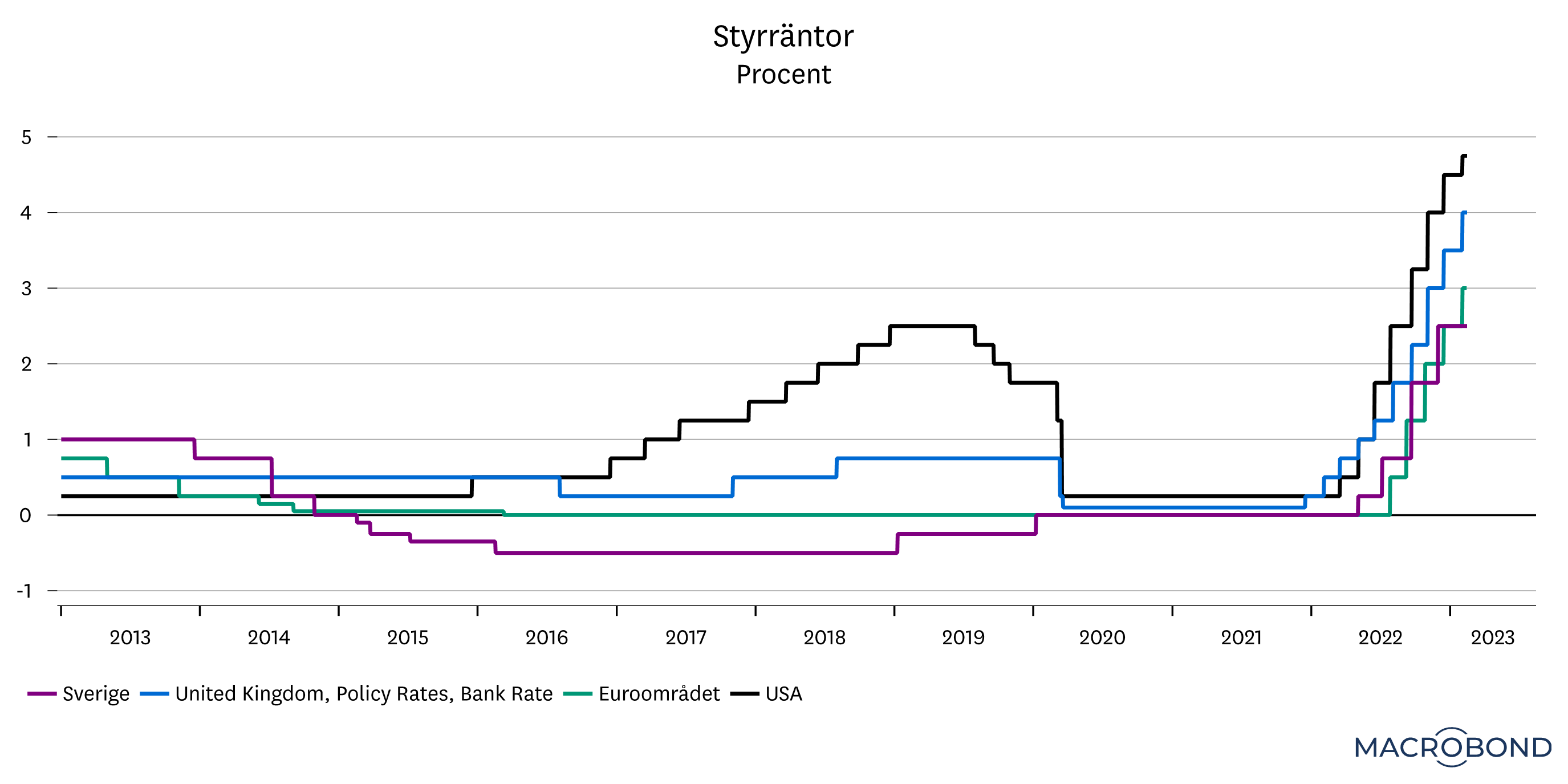Click the 2020 x-axis label
This screenshot has width=1568, height=784.
(1102, 638)
